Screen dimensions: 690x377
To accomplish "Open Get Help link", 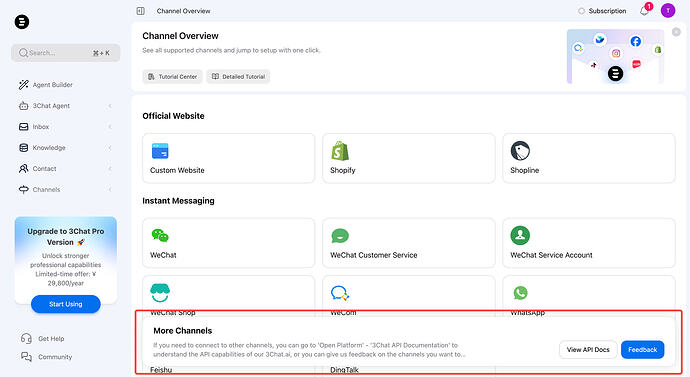I will click(43, 338).
